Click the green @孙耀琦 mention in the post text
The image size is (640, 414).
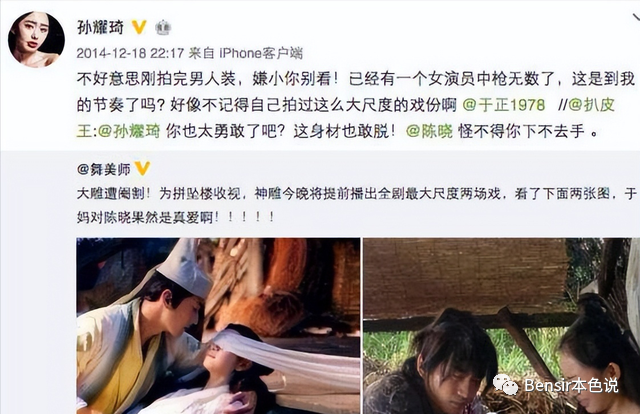tap(129, 131)
